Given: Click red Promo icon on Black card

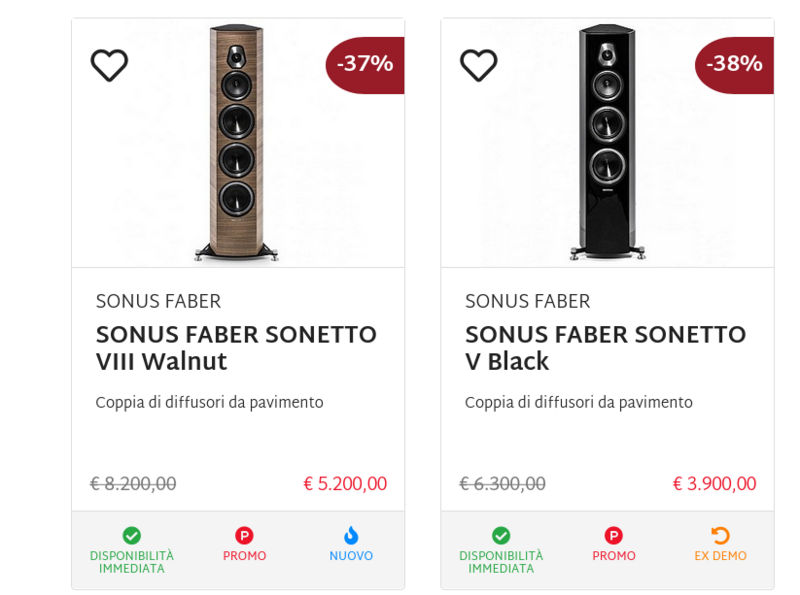Looking at the screenshot, I should tap(613, 536).
